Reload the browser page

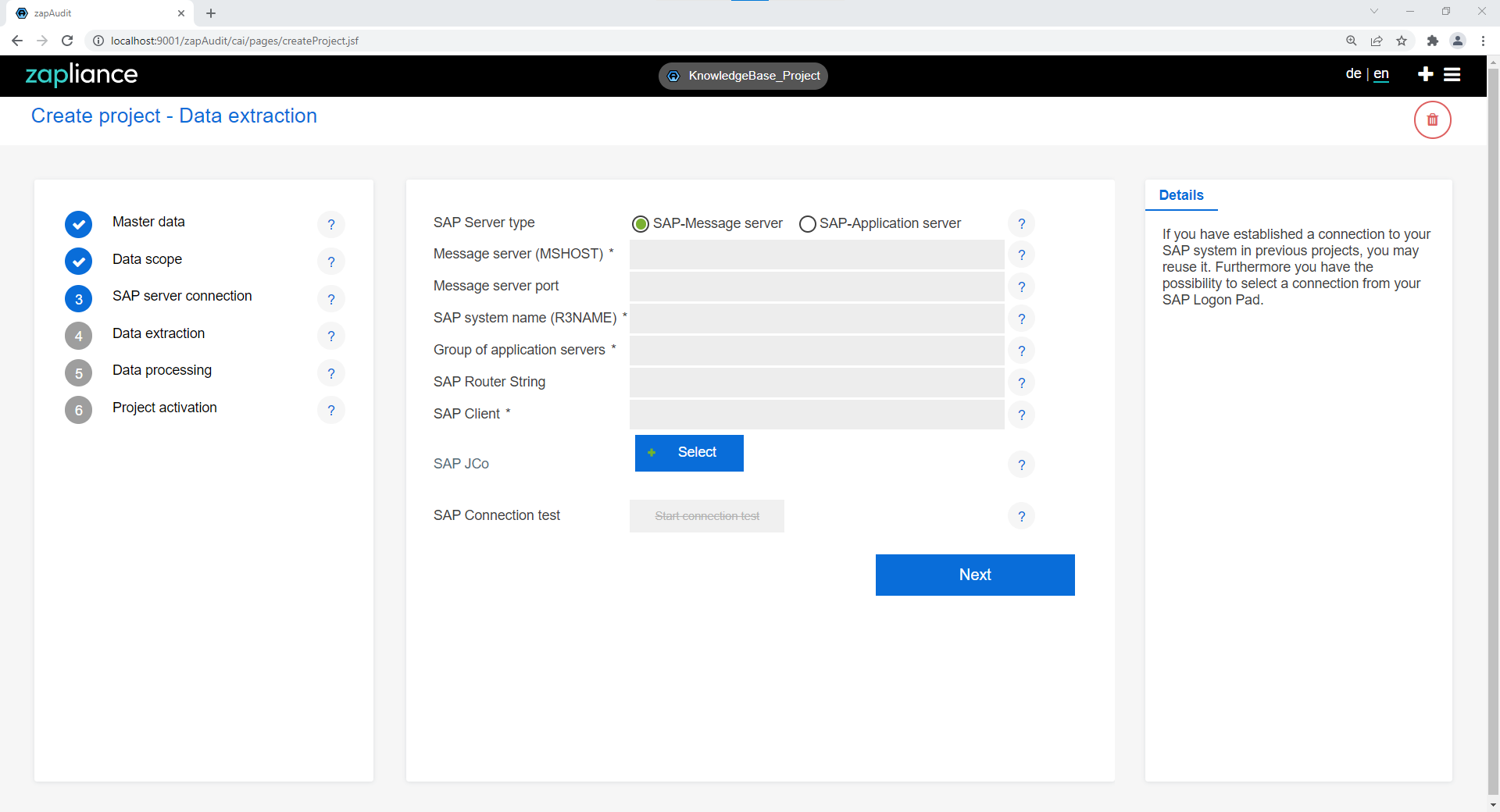67,41
